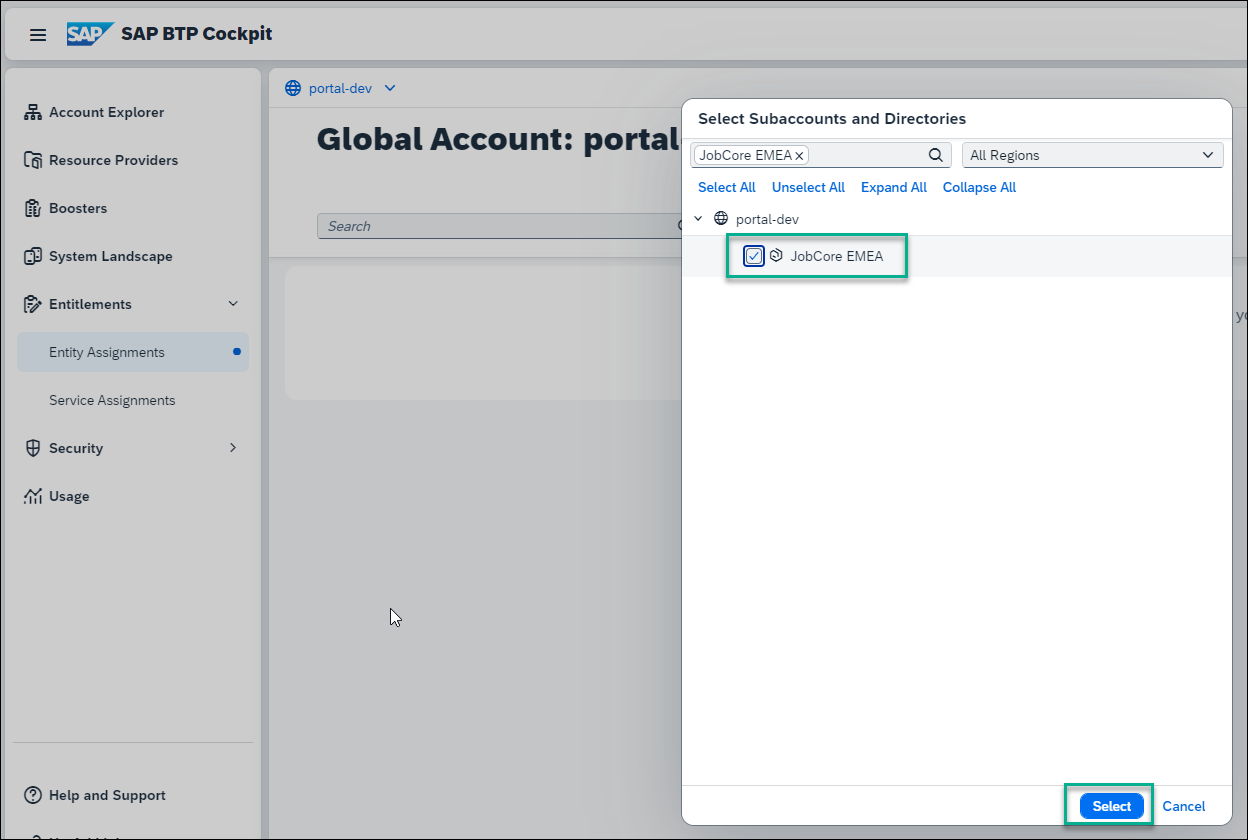
Task: Cancel the subaccount selection dialog
Action: (x=1184, y=806)
